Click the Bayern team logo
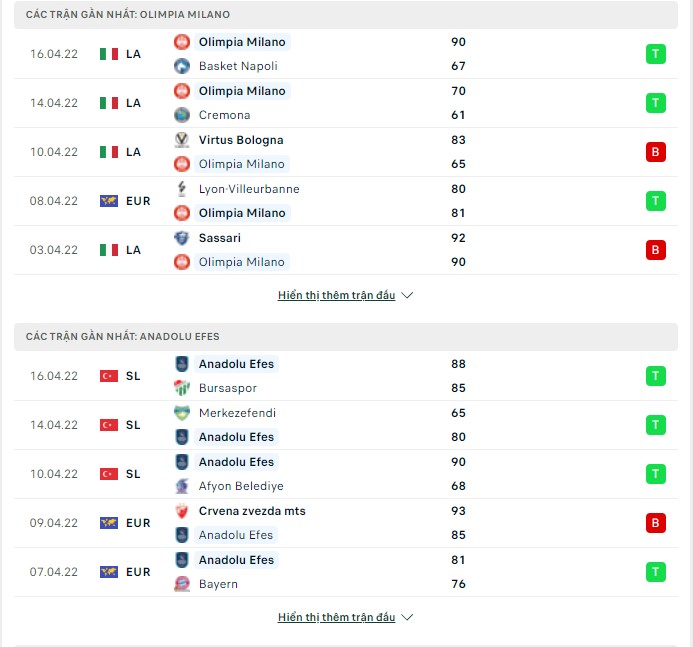Screen dimensions: 693x647 (182, 584)
